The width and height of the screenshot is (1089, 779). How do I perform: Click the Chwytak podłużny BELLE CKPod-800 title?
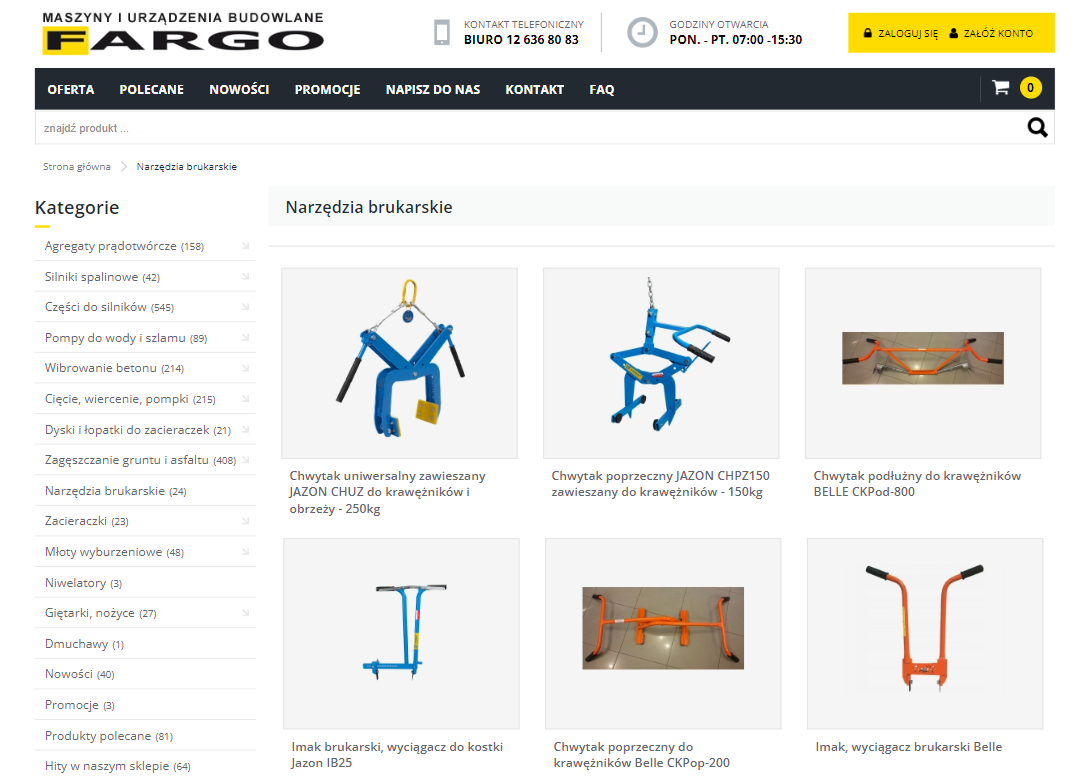point(917,484)
